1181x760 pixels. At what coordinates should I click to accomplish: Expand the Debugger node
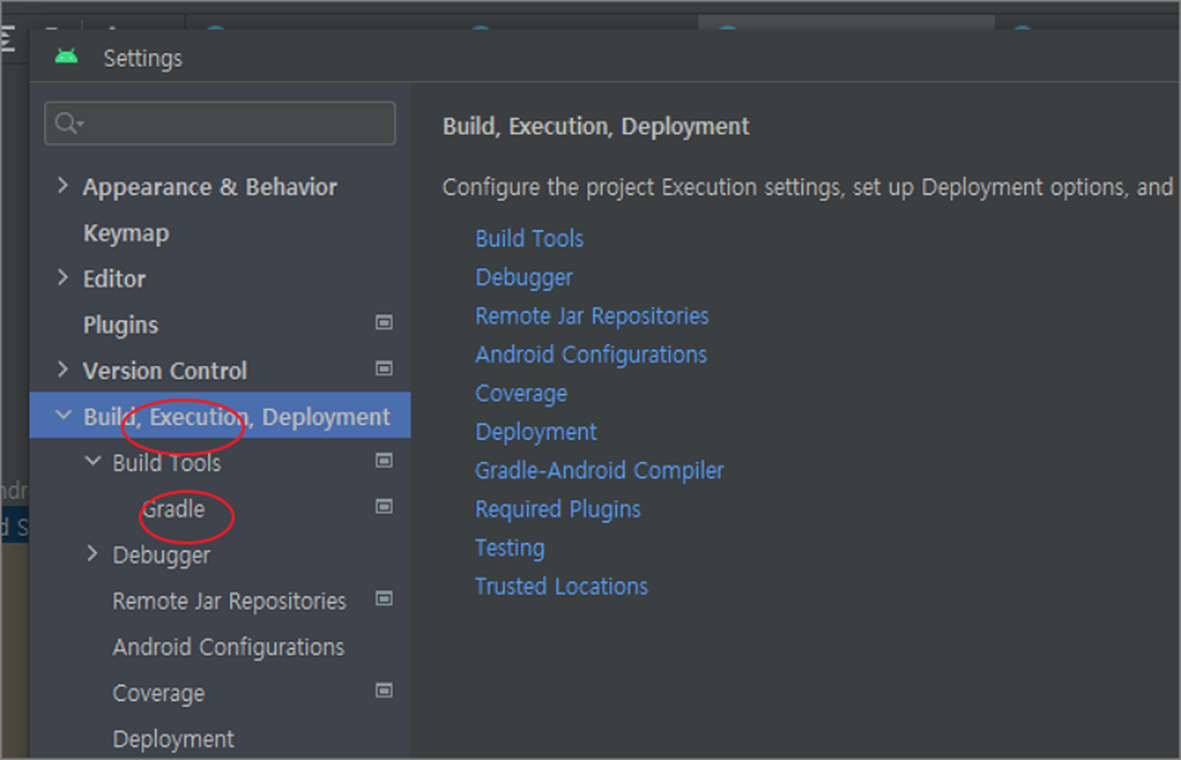pyautogui.click(x=92, y=554)
